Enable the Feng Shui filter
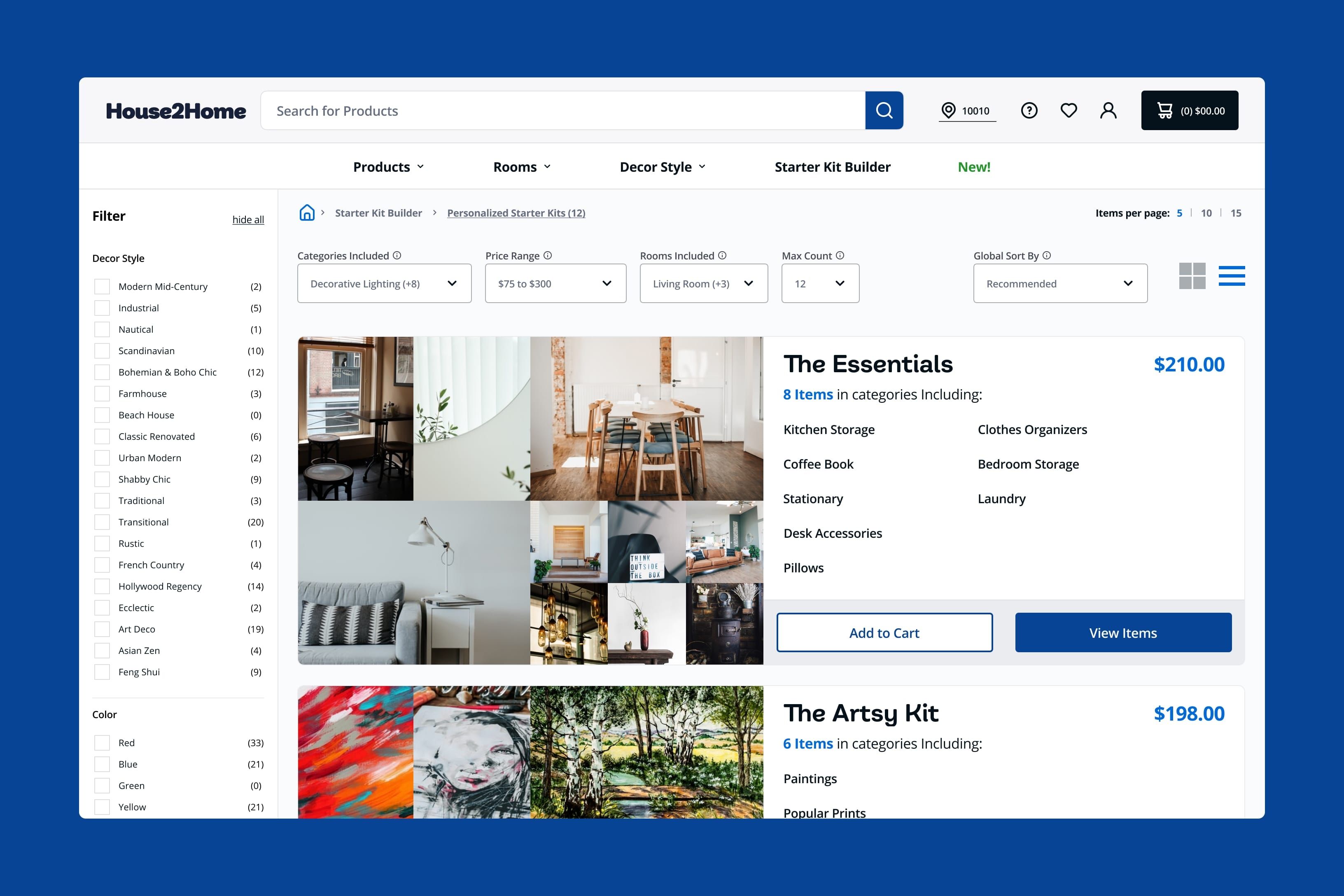The height and width of the screenshot is (896, 1344). (102, 672)
